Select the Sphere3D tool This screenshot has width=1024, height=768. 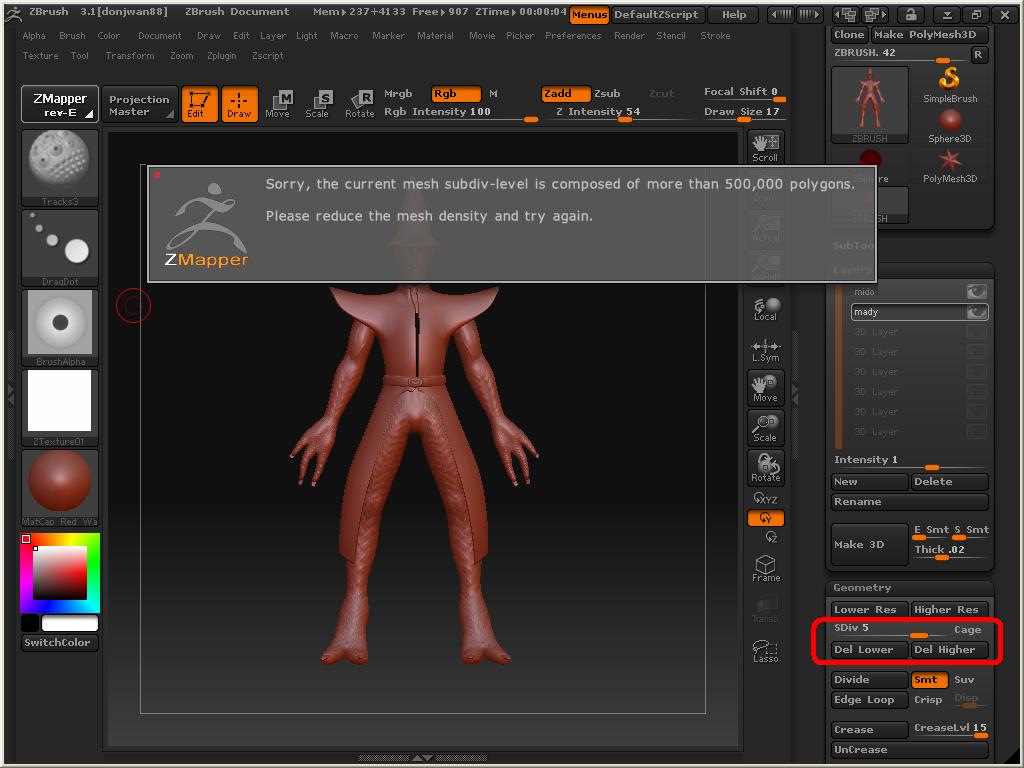click(x=950, y=126)
